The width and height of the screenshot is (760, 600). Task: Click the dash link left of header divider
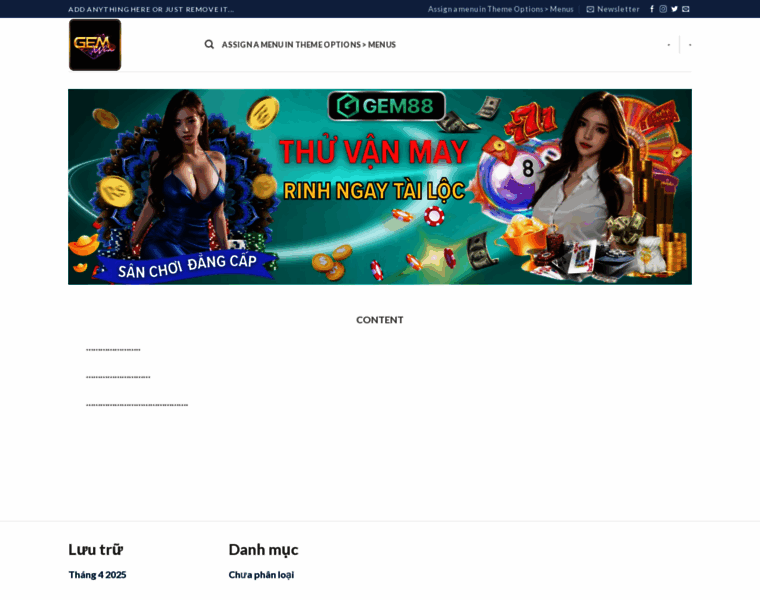(x=669, y=45)
